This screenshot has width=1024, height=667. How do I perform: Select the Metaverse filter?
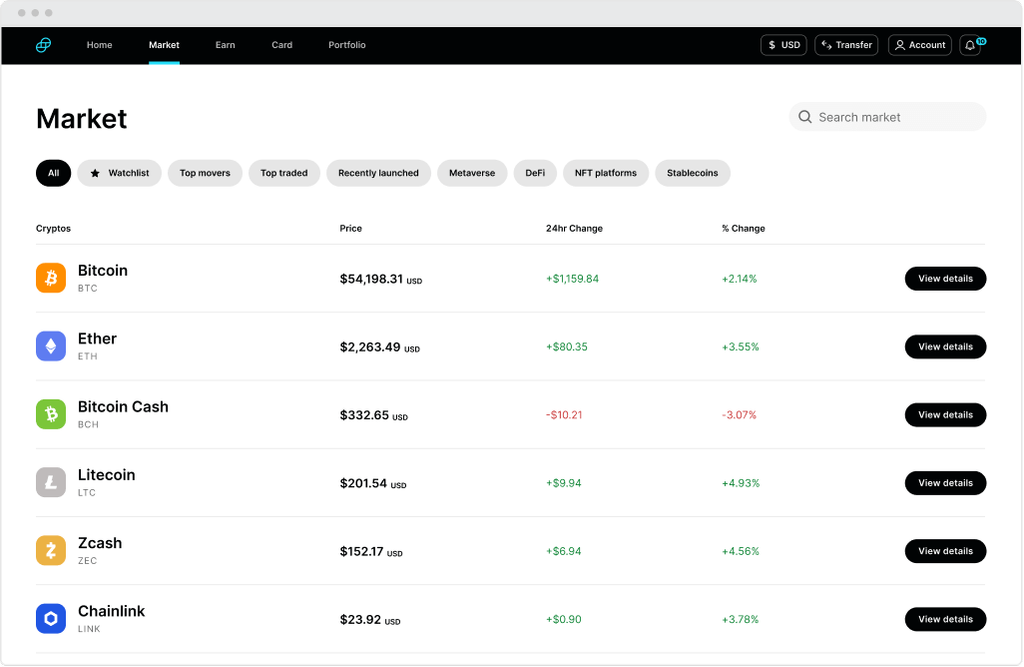pos(472,173)
